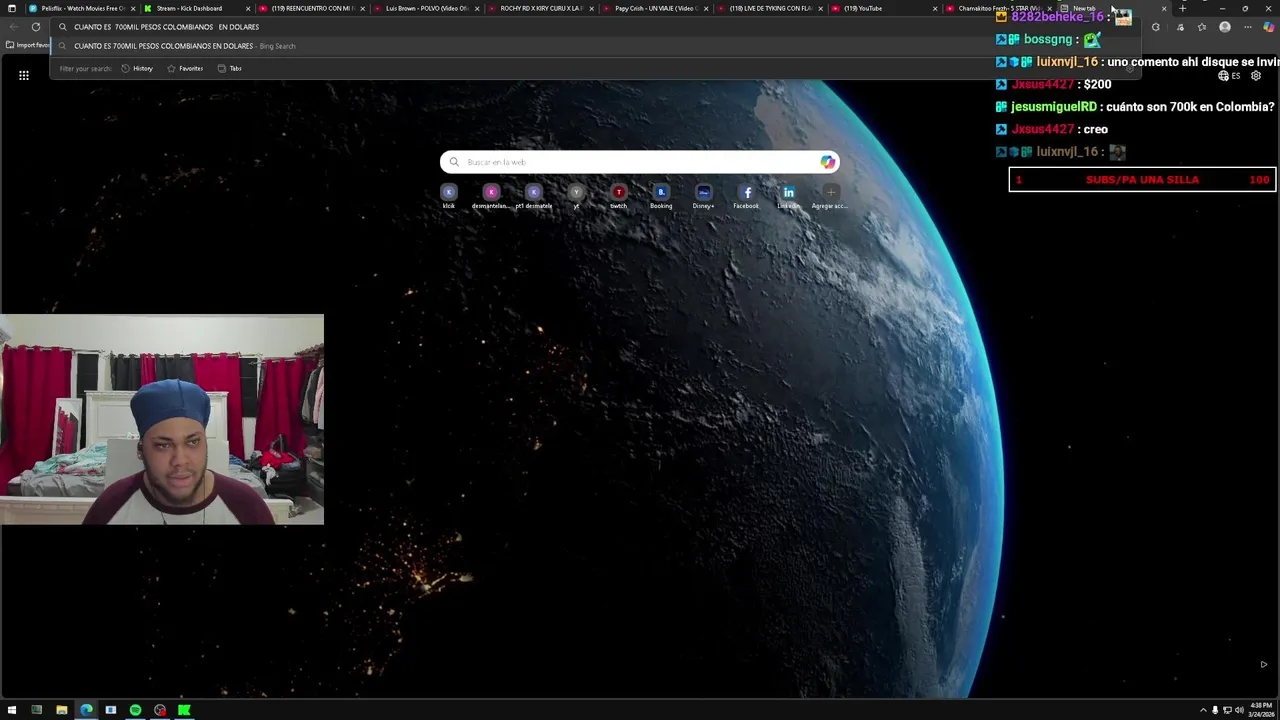Open the desmantelan quick link tile
This screenshot has width=1280, height=720.
[x=491, y=196]
